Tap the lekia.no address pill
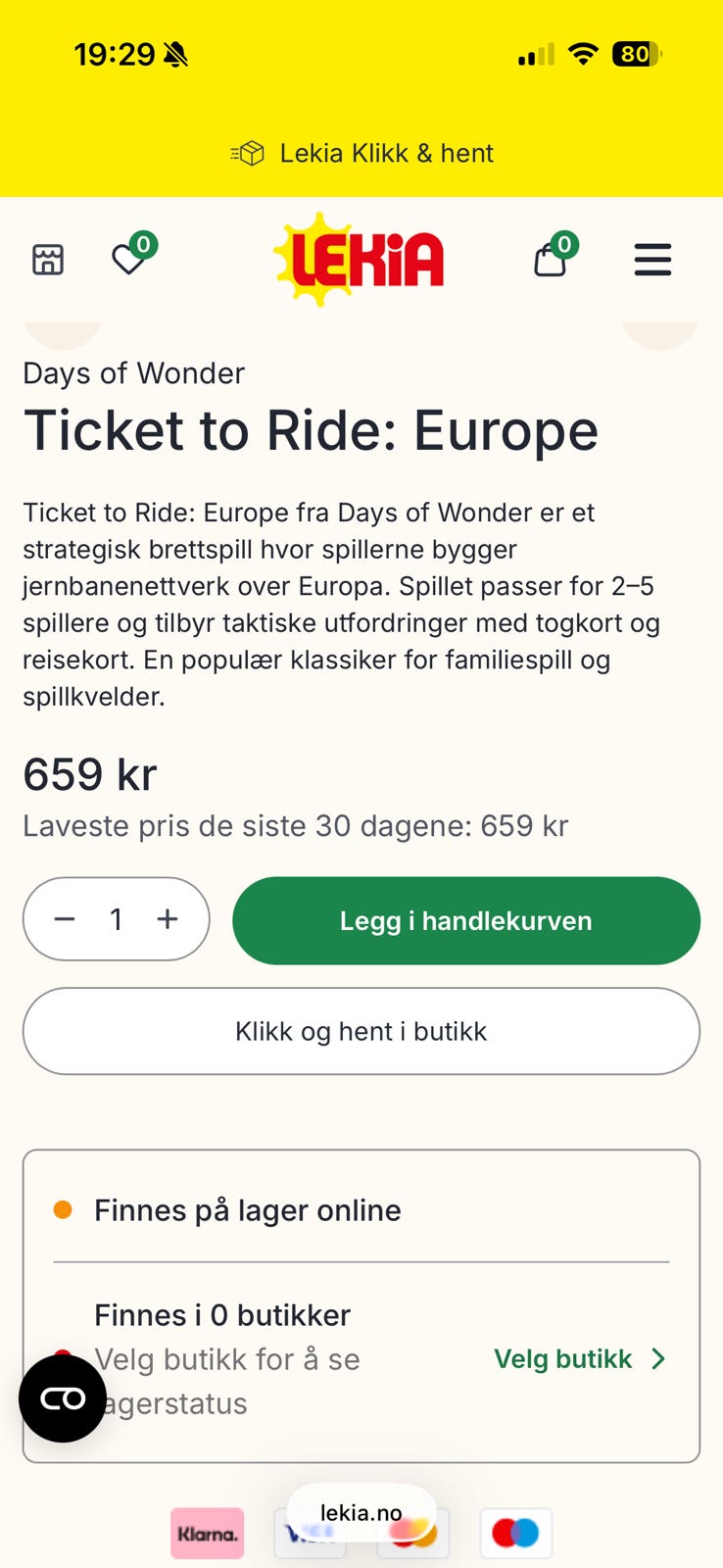723x1568 pixels. pos(361,1512)
